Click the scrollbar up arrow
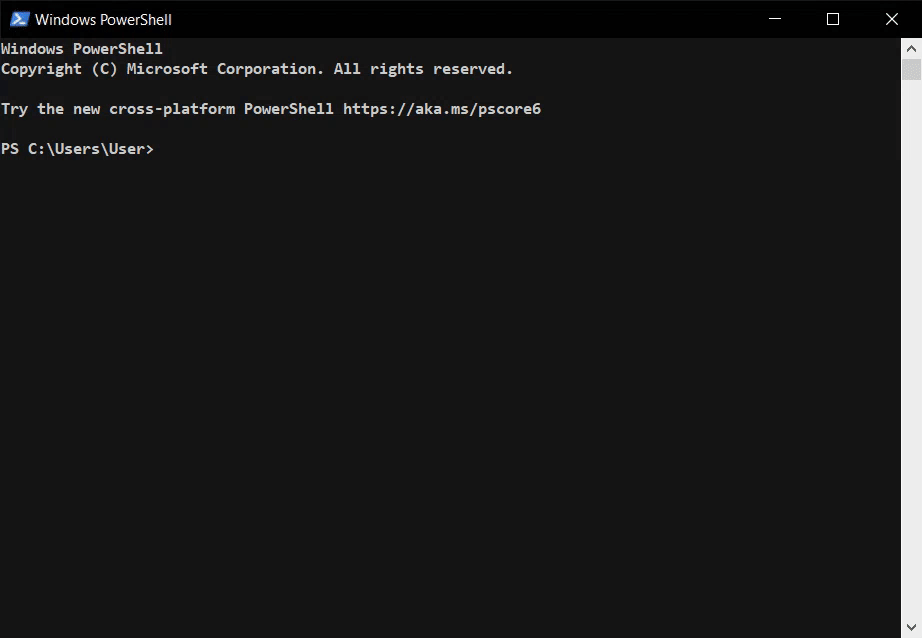Viewport: 922px width, 638px height. (x=911, y=48)
